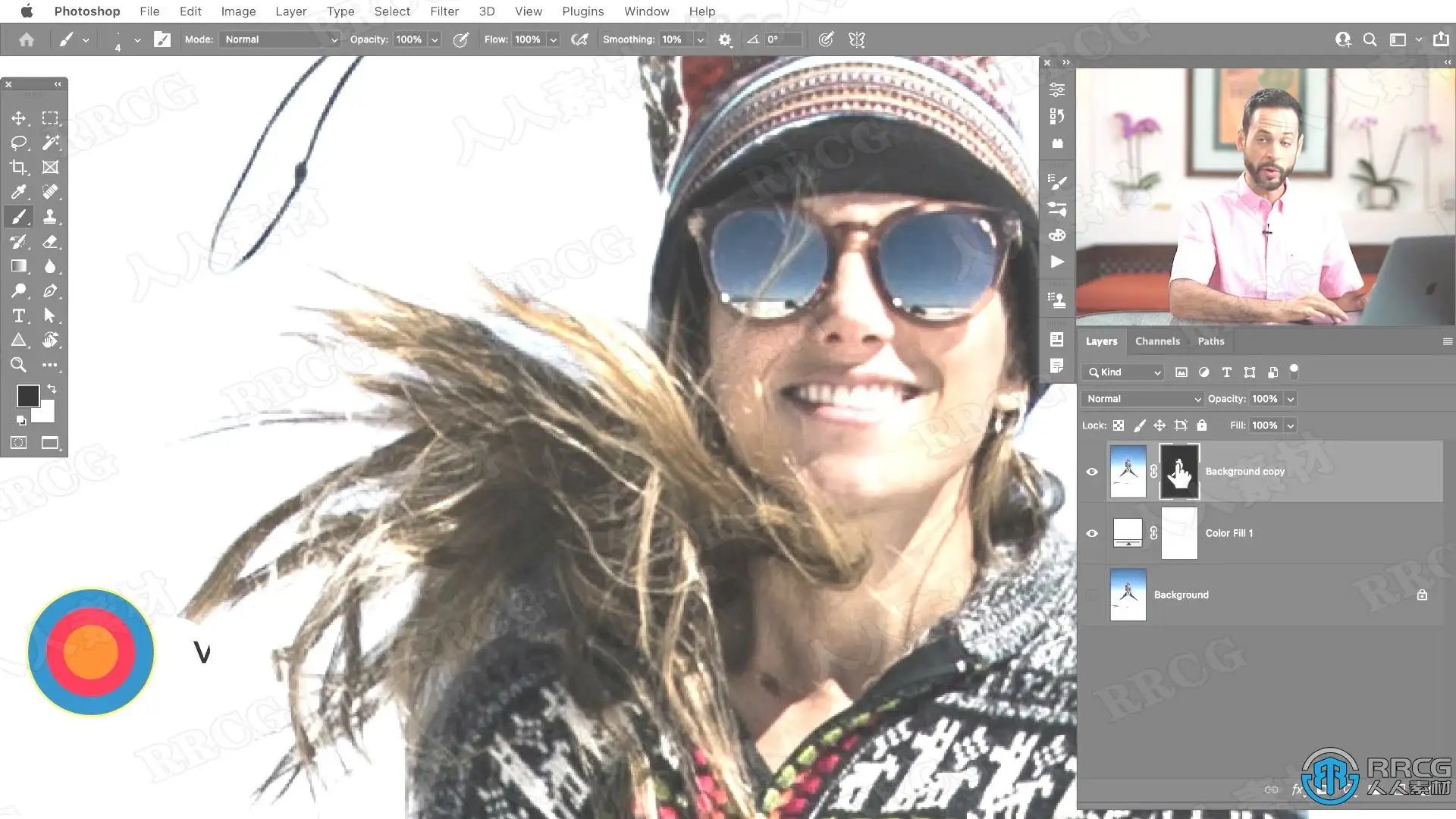This screenshot has height=819, width=1456.
Task: Select the Zoom tool
Action: (x=19, y=365)
